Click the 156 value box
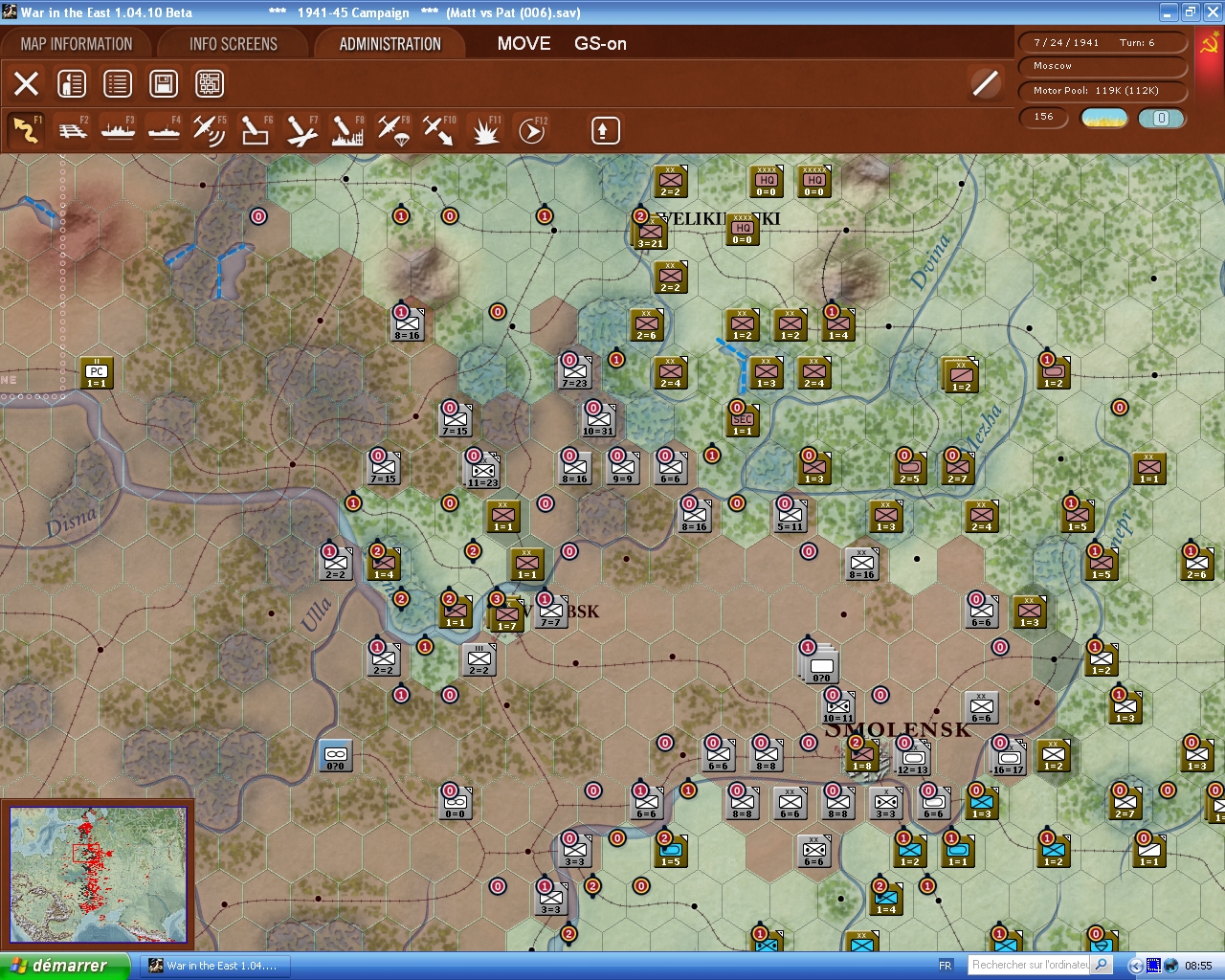This screenshot has height=980, width=1225. click(x=1045, y=117)
